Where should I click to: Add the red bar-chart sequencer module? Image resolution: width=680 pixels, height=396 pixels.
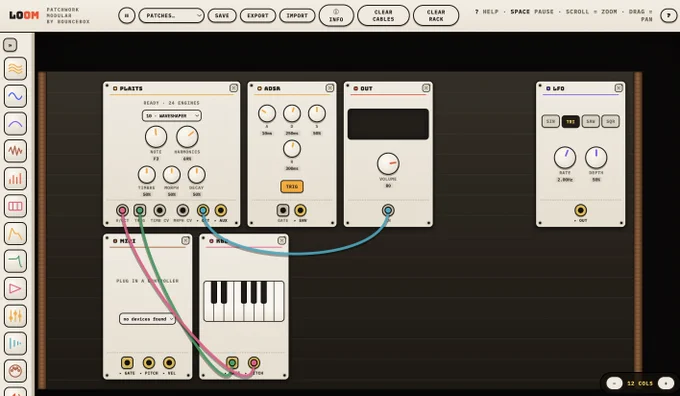click(x=15, y=178)
